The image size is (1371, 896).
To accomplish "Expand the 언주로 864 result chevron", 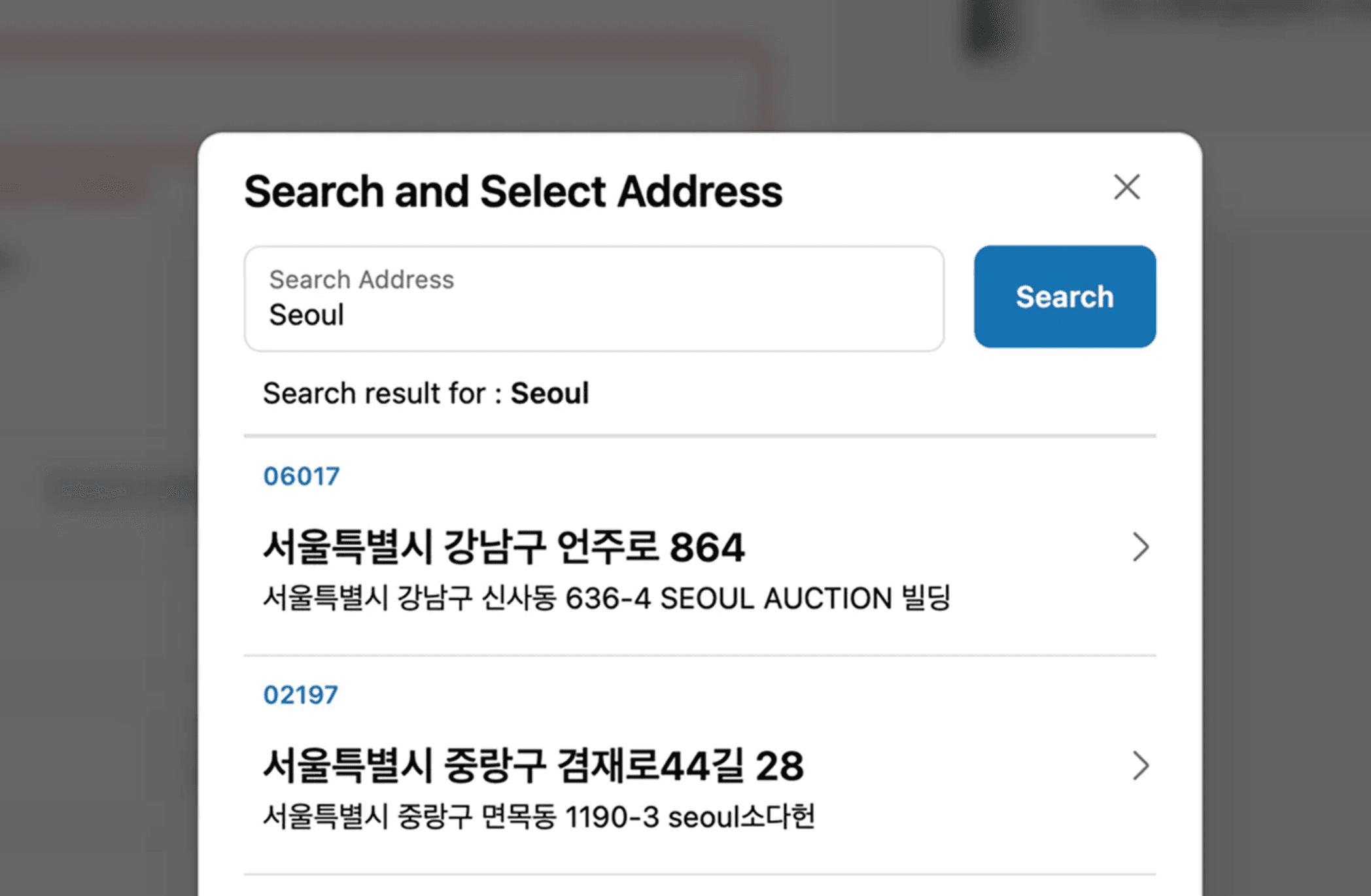I will 1140,546.
